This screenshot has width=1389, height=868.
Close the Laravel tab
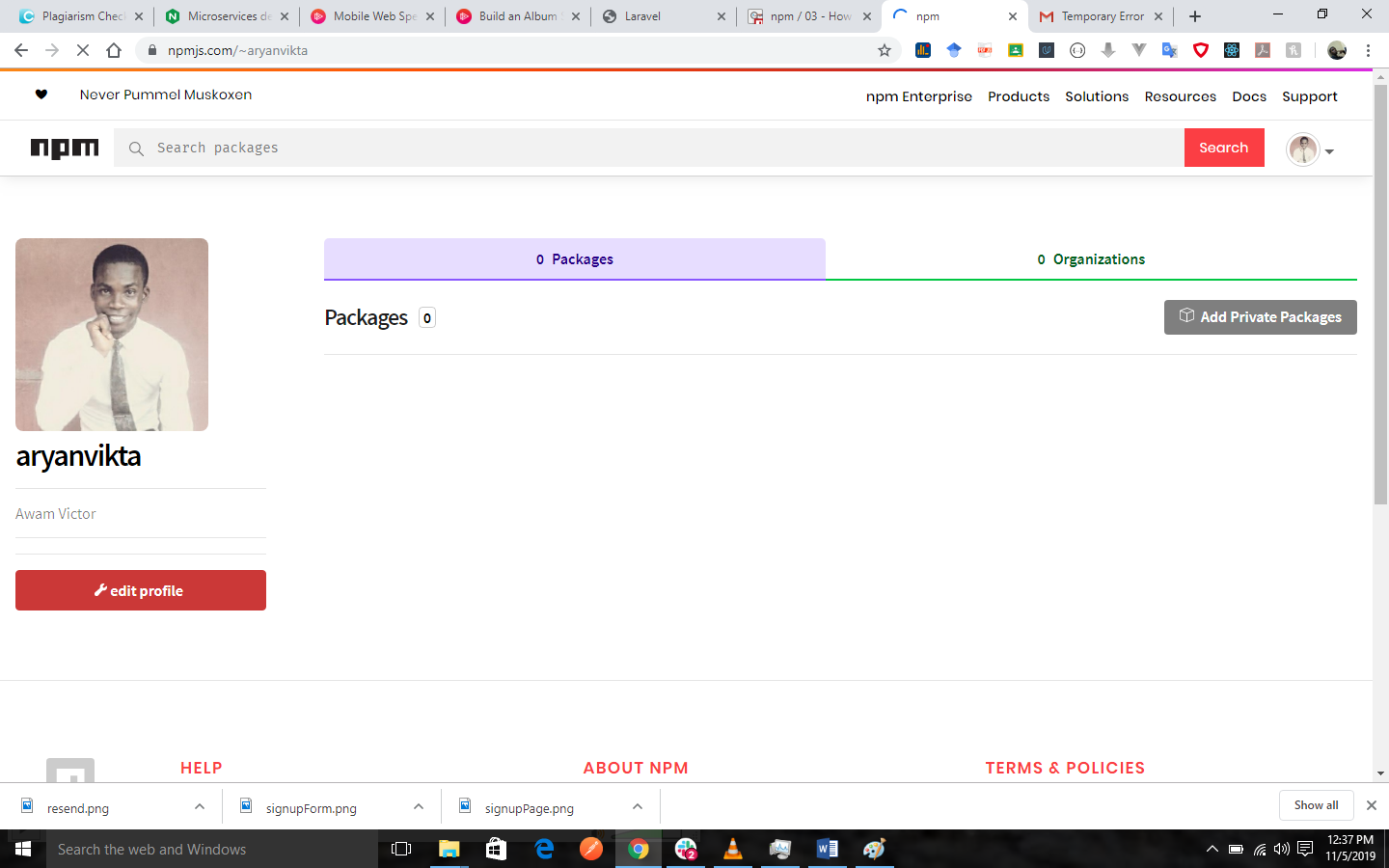(722, 16)
